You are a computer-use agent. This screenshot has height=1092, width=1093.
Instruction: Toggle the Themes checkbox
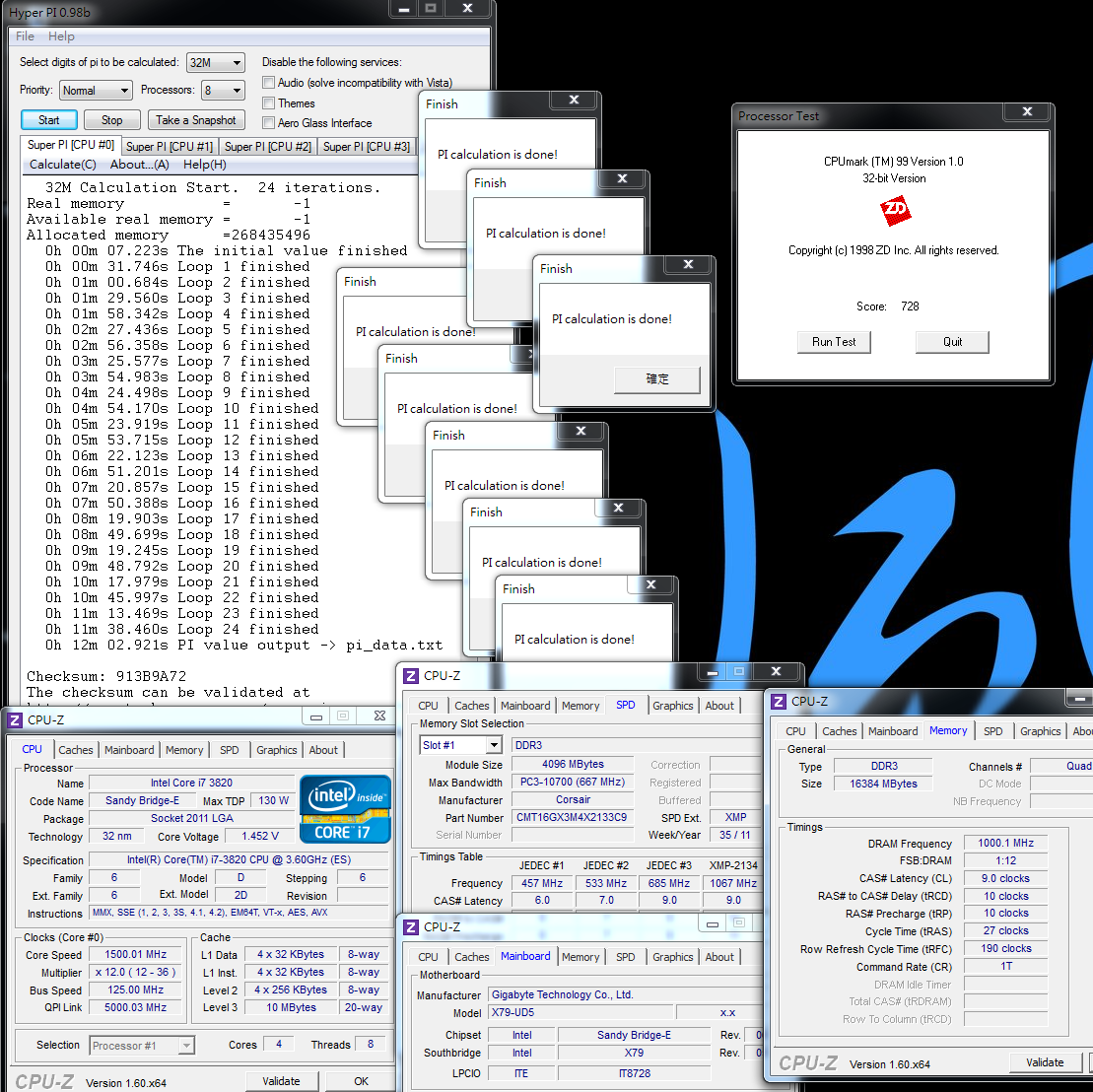tap(268, 102)
